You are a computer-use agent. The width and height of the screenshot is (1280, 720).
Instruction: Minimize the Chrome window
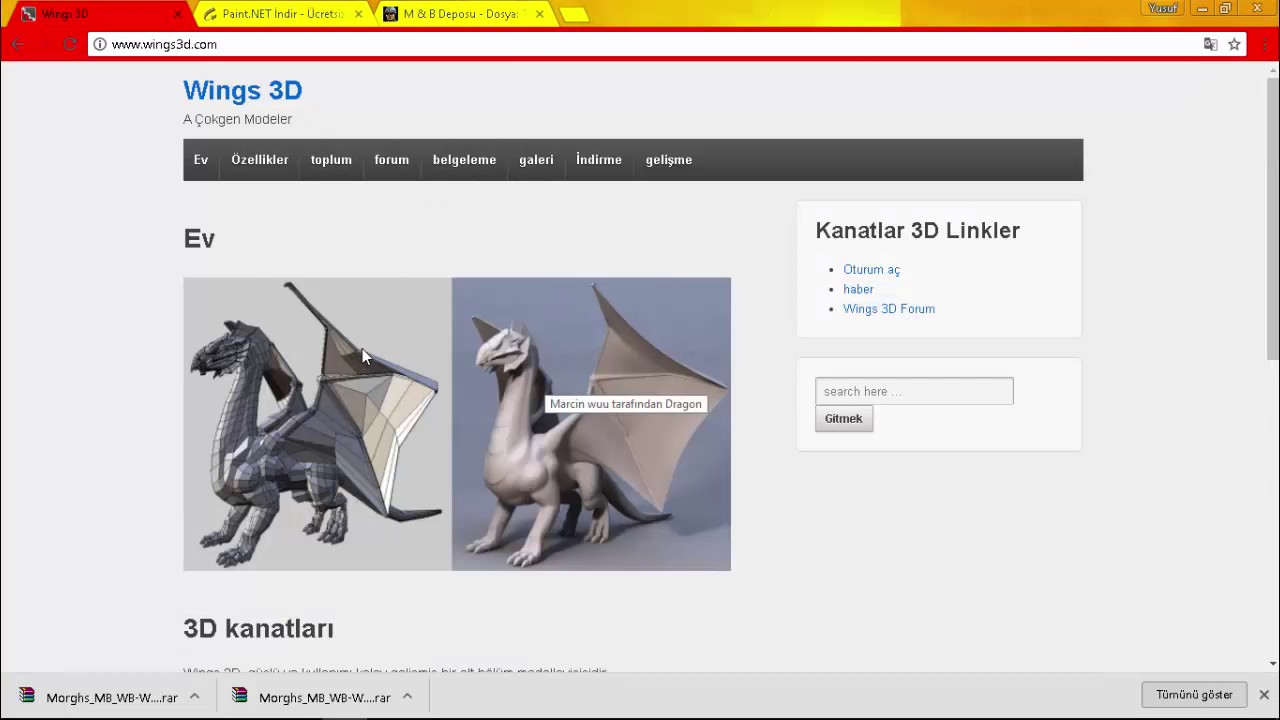tap(1202, 8)
